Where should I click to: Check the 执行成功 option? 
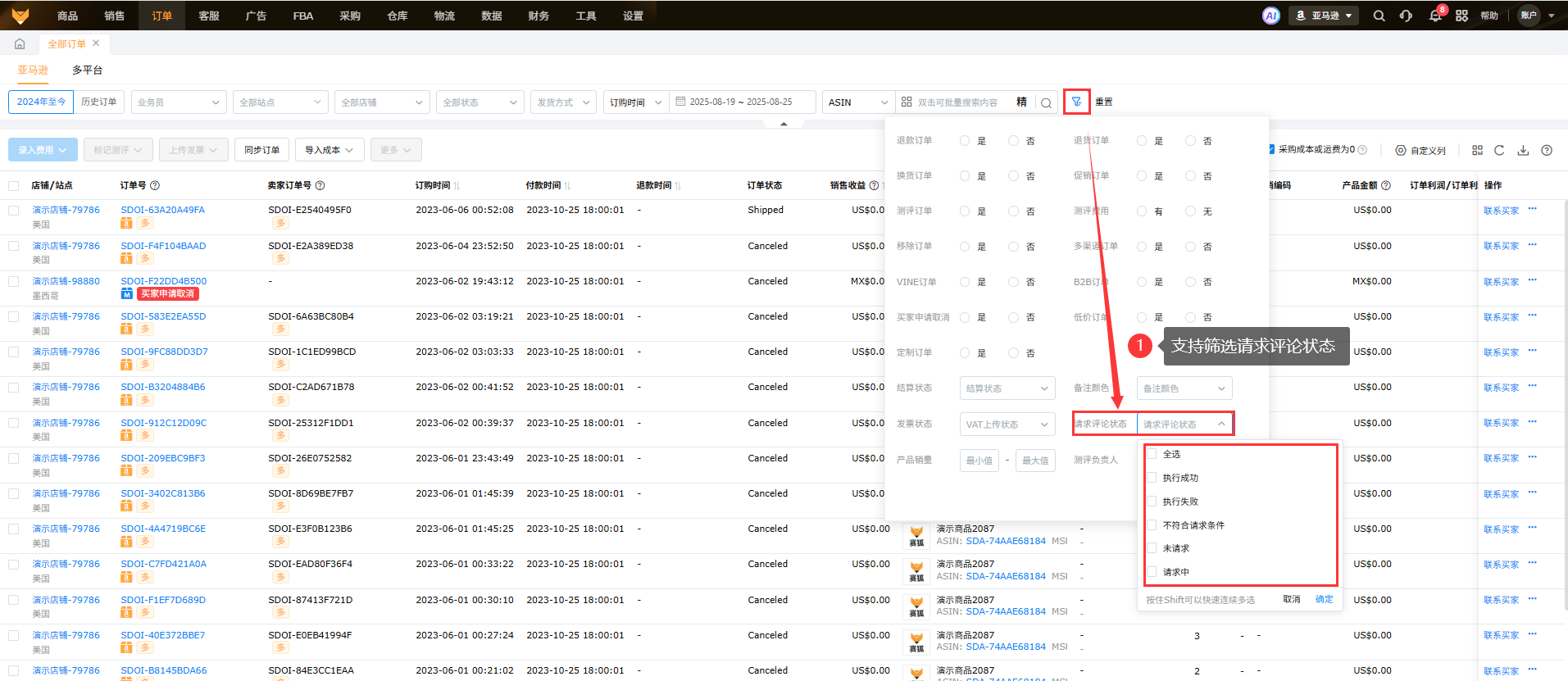coord(1152,478)
